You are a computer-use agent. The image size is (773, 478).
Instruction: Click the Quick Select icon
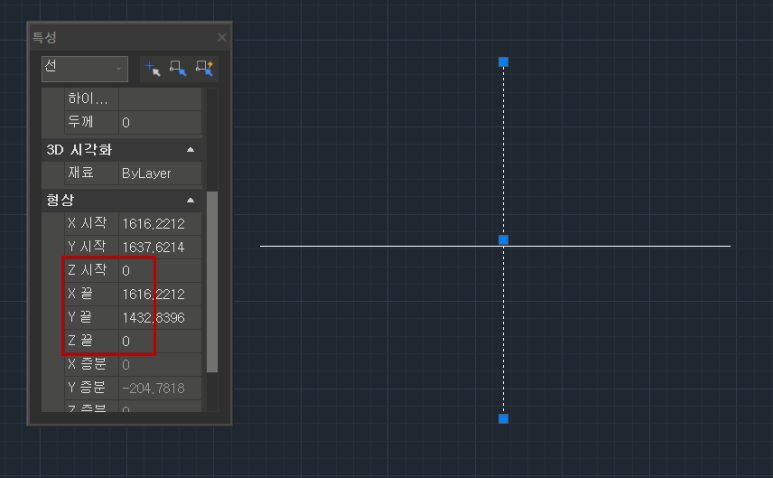(x=204, y=68)
